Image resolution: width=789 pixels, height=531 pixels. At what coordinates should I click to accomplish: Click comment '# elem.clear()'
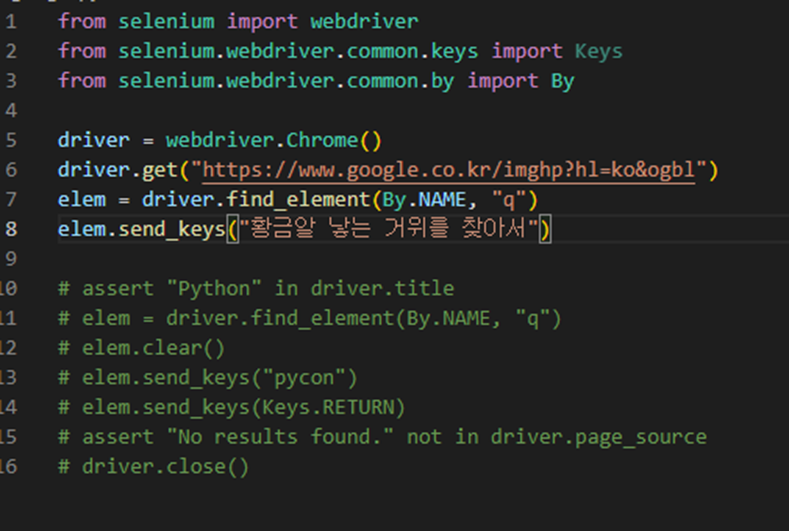[141, 348]
